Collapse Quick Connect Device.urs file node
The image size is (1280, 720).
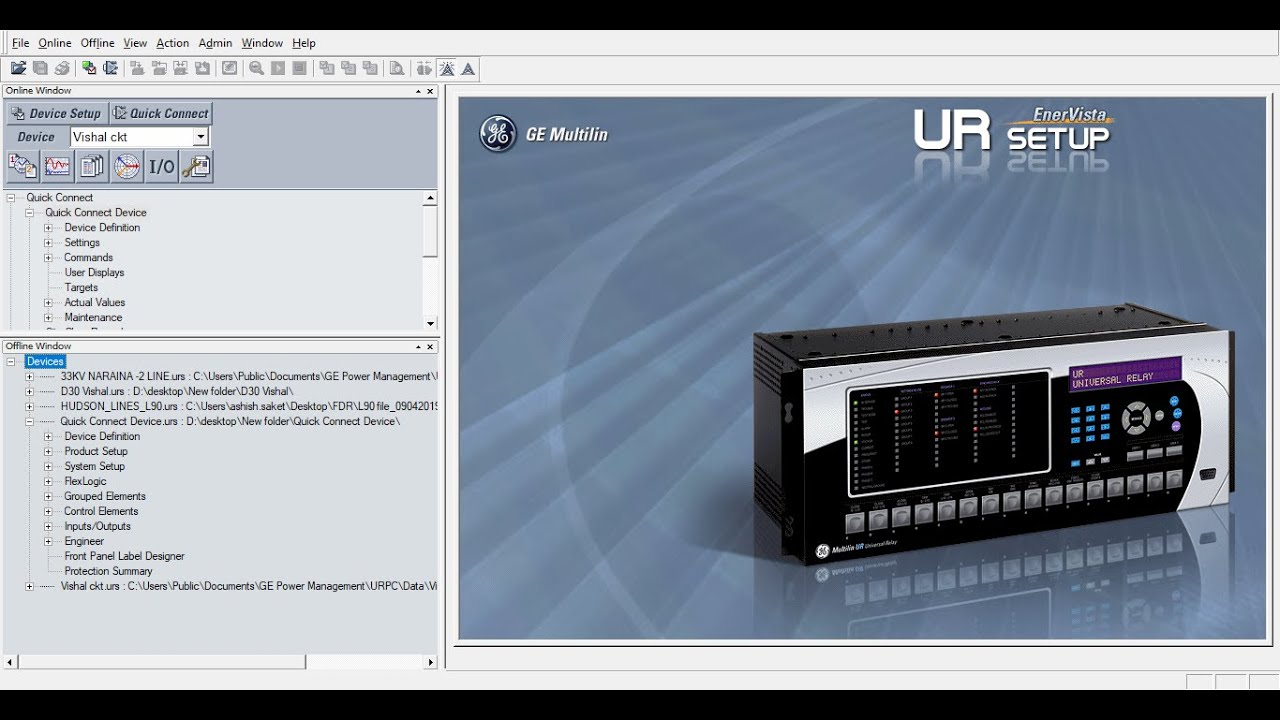29,422
